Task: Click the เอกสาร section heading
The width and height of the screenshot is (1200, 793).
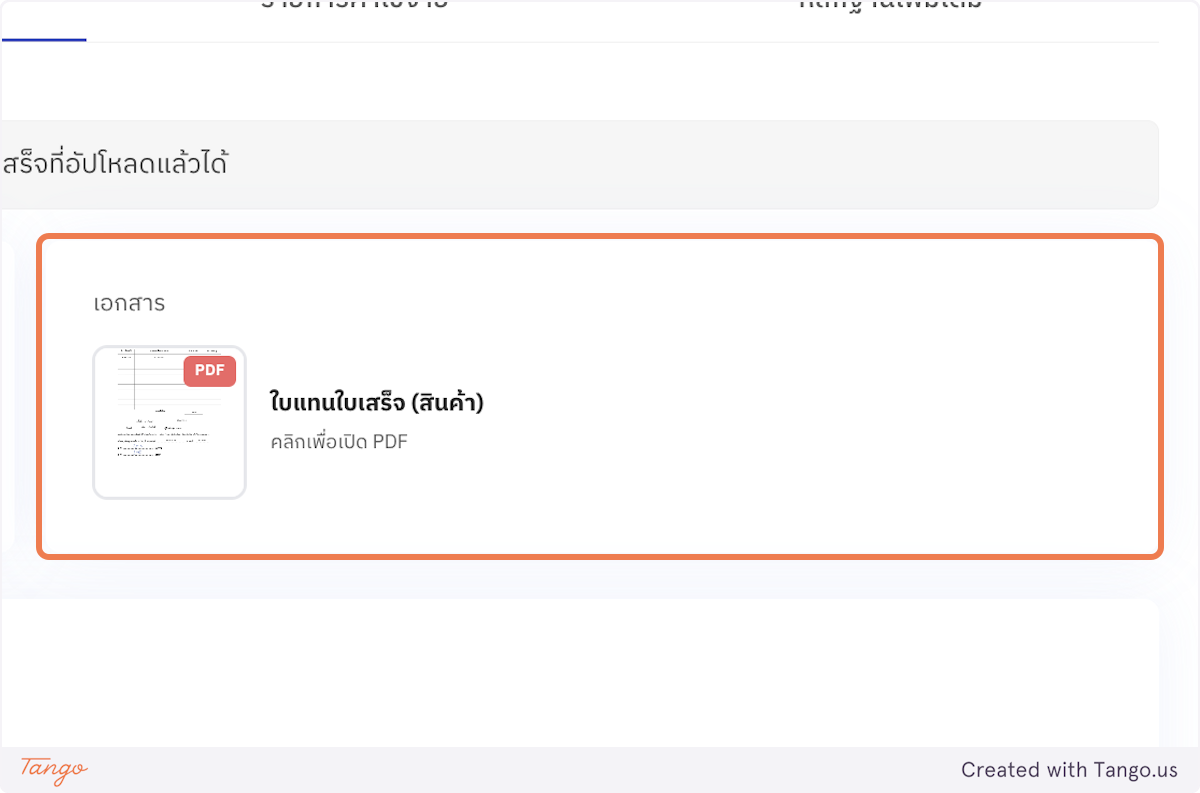Action: click(x=130, y=303)
